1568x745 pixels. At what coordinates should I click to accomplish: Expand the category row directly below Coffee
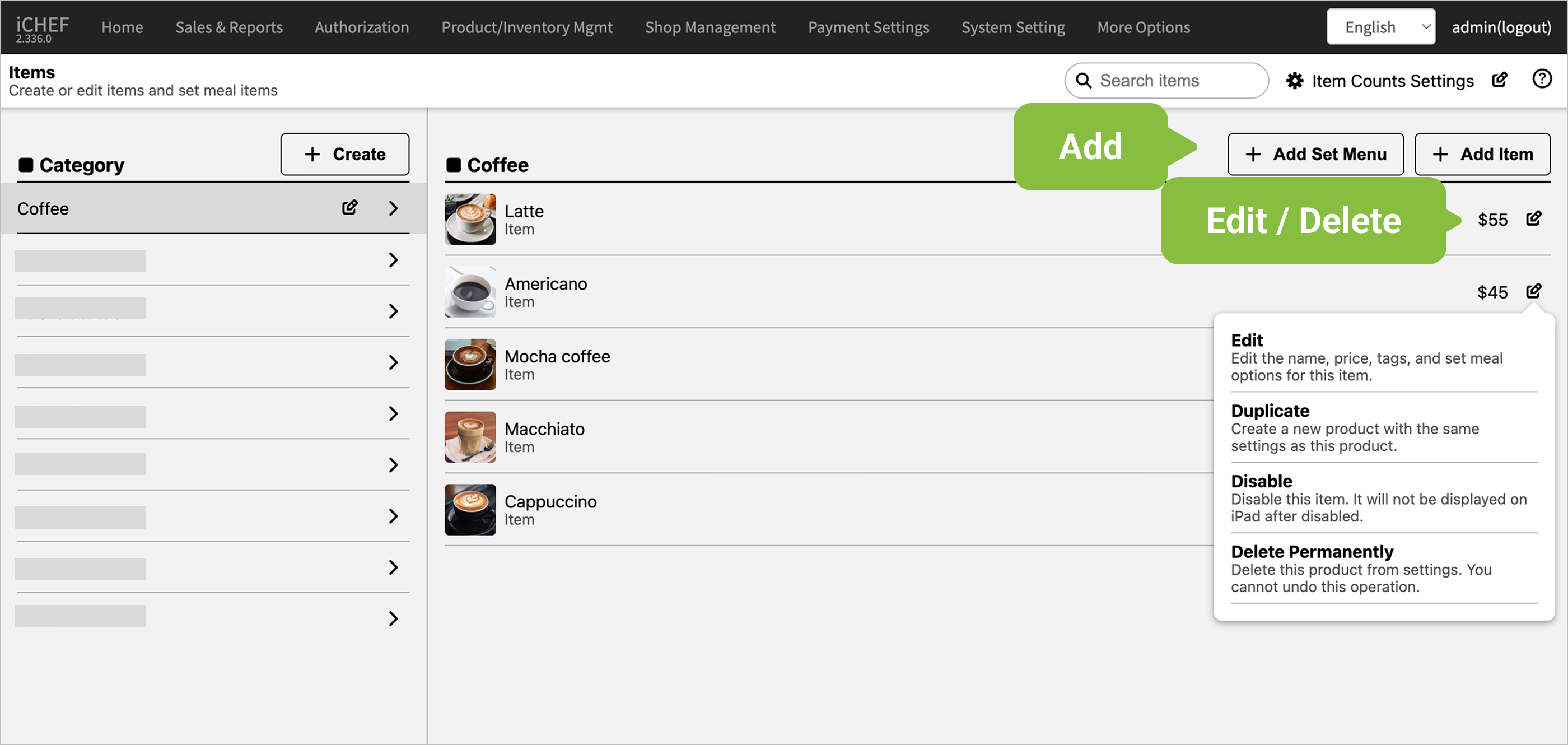[393, 260]
